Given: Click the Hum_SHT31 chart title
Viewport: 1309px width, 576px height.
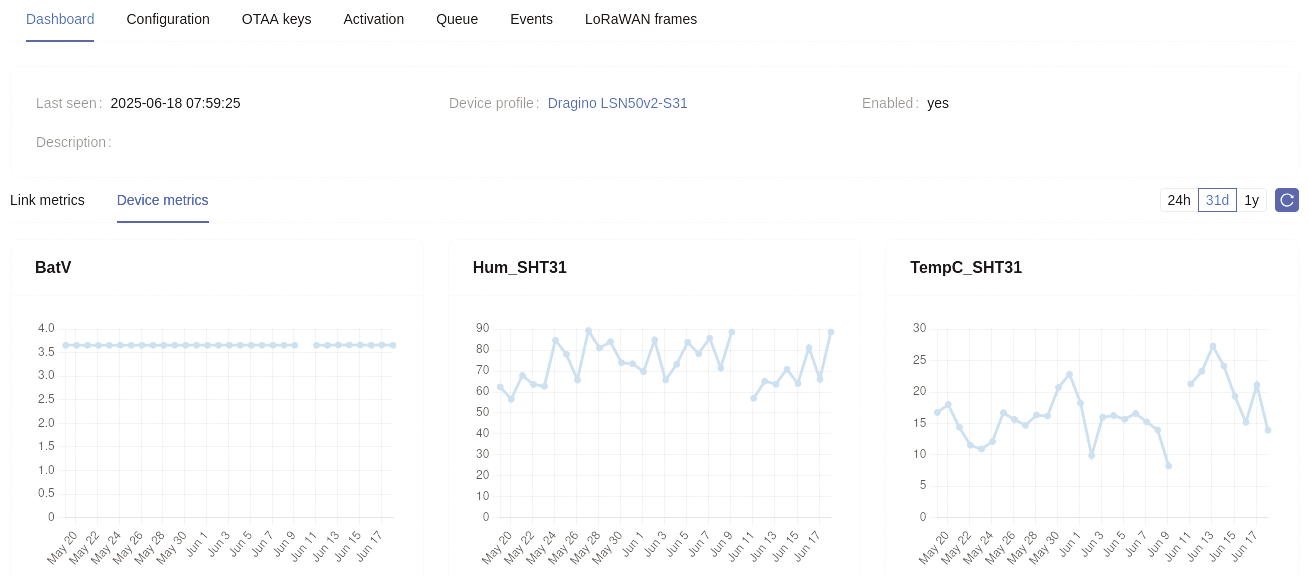Looking at the screenshot, I should 520,268.
